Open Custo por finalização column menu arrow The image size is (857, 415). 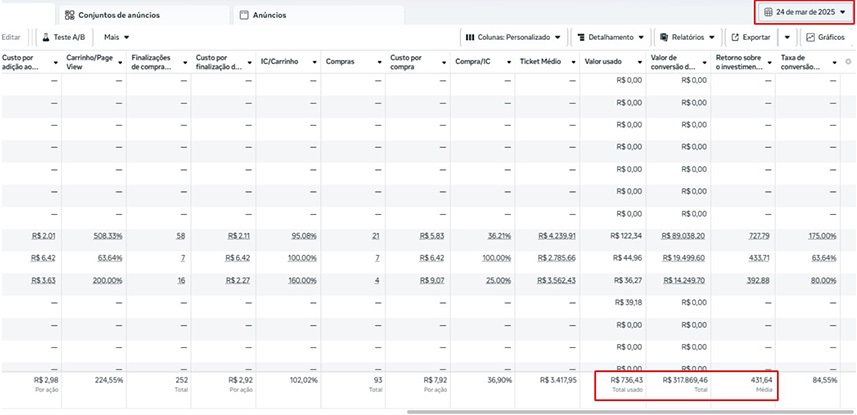250,62
